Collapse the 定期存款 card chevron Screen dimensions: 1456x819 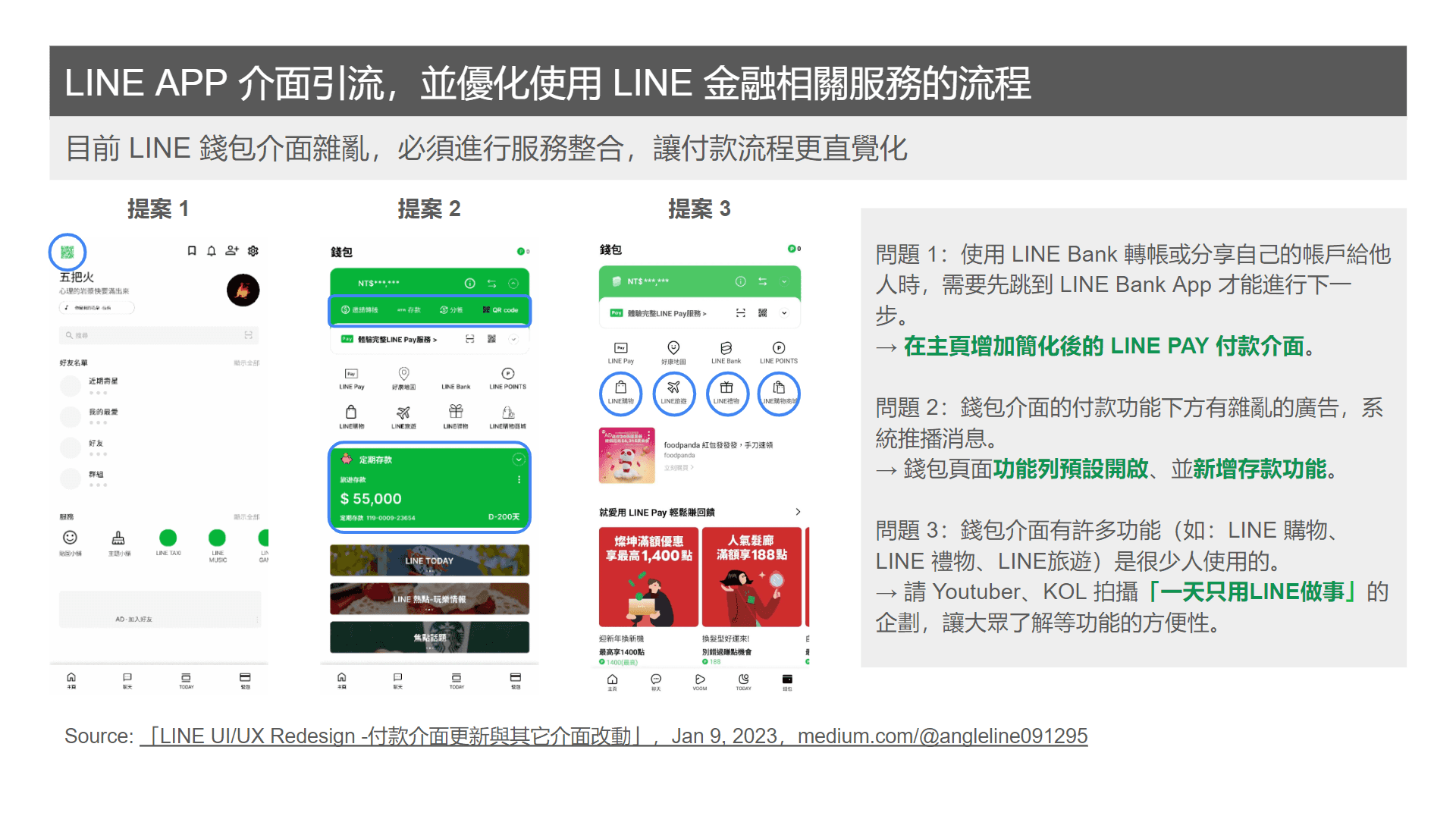[x=519, y=460]
